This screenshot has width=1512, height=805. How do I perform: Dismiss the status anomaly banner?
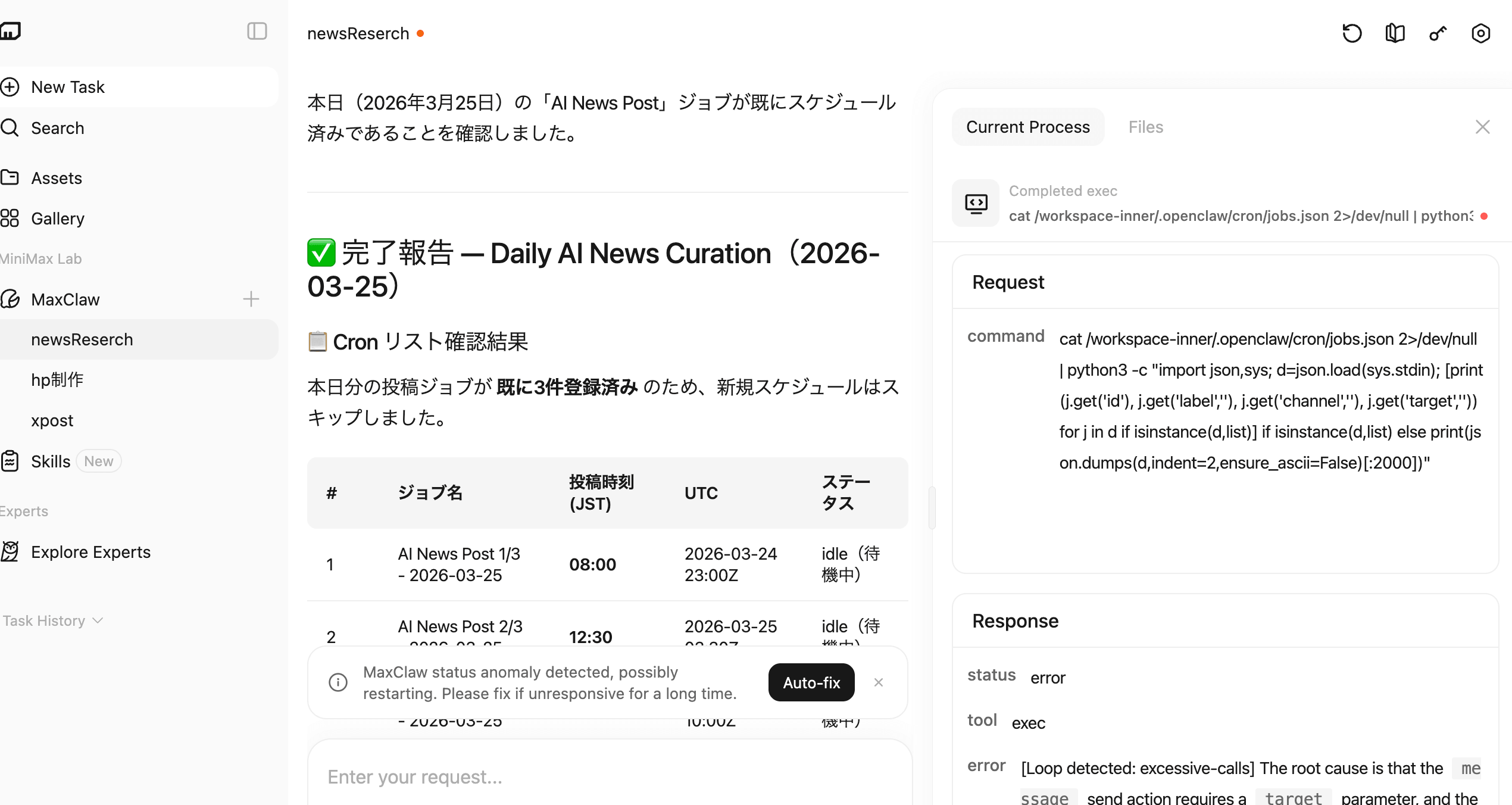(879, 682)
